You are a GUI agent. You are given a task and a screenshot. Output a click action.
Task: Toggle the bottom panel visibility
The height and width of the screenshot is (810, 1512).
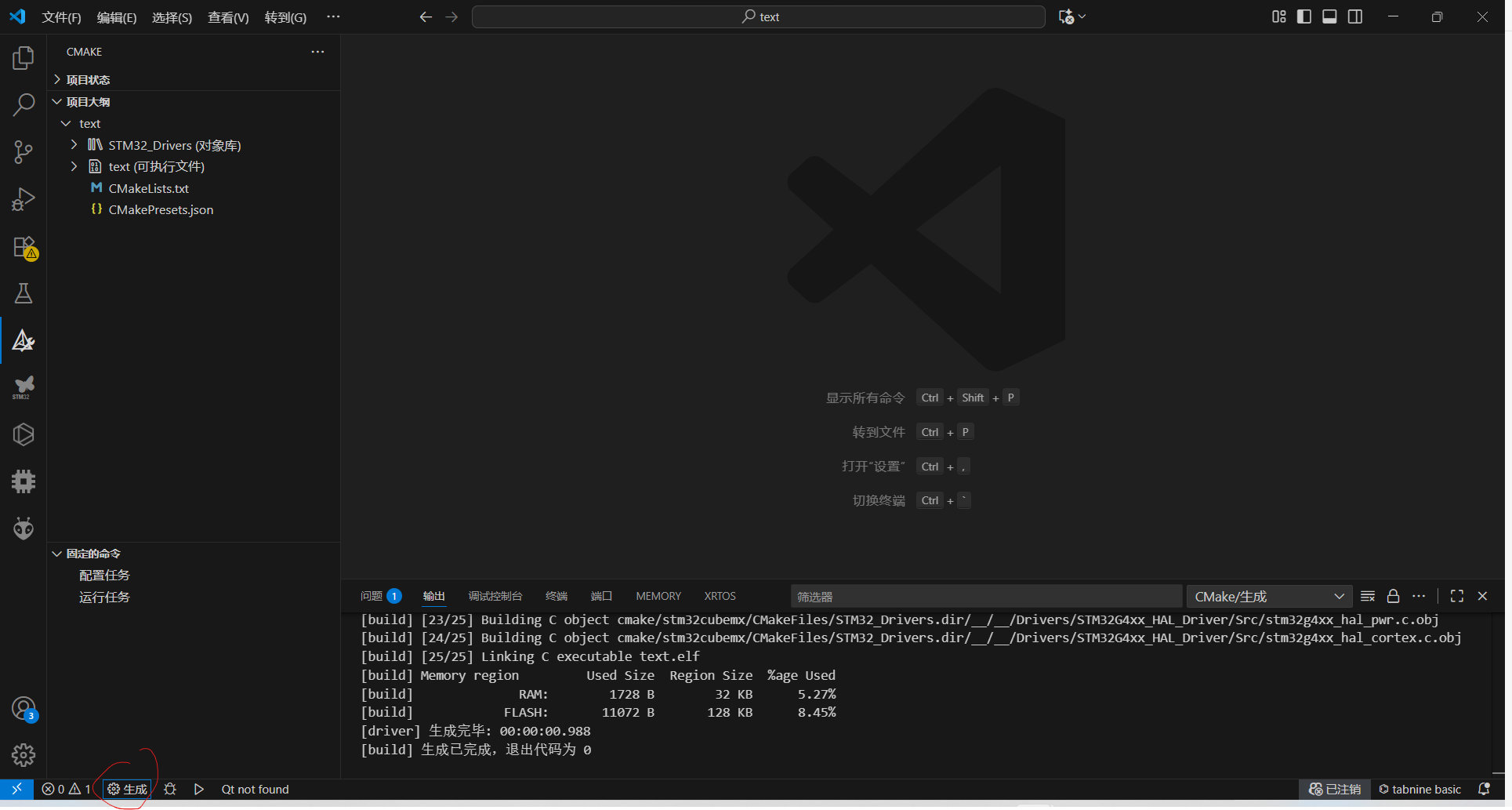coord(1329,16)
